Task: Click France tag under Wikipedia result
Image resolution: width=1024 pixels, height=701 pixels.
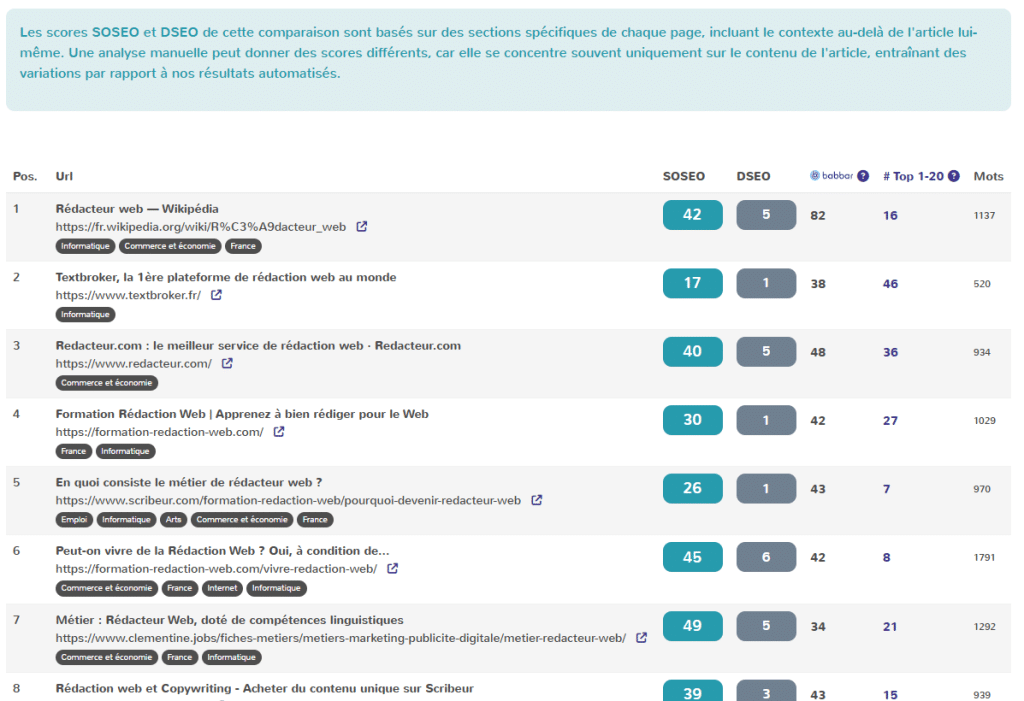Action: point(243,246)
